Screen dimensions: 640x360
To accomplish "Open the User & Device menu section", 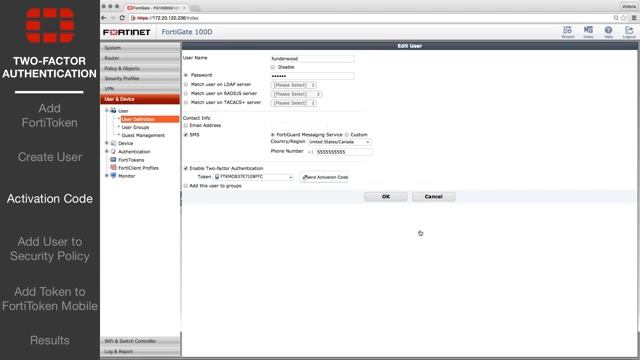I will 140,99.
